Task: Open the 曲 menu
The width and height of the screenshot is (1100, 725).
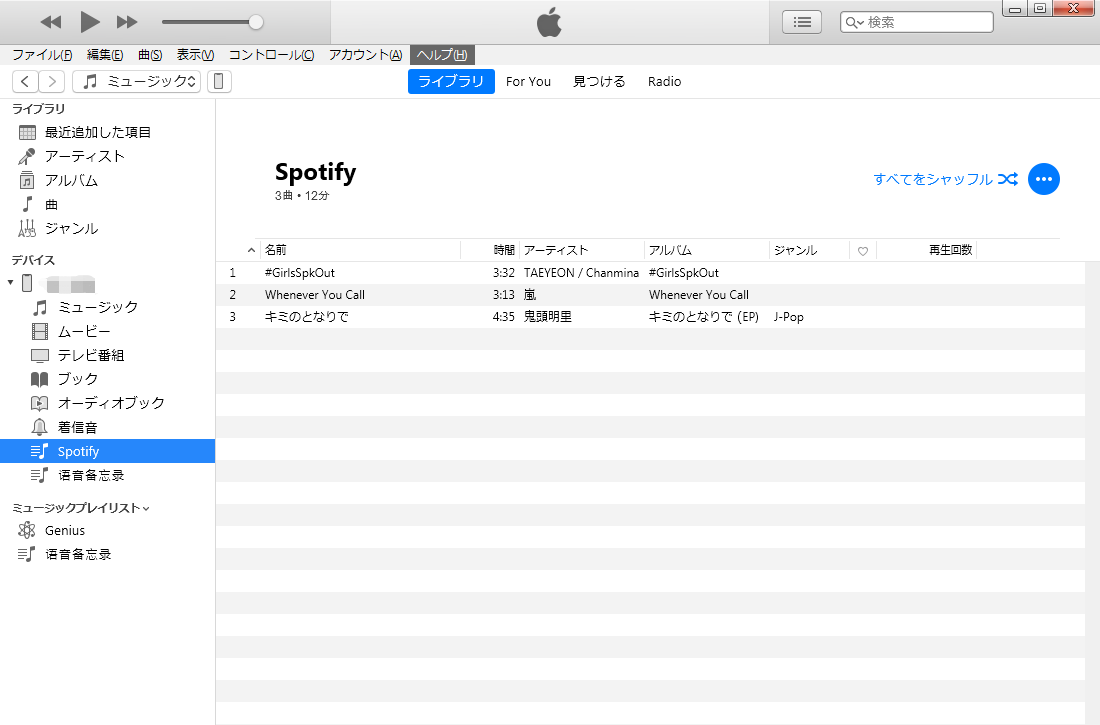Action: click(150, 55)
